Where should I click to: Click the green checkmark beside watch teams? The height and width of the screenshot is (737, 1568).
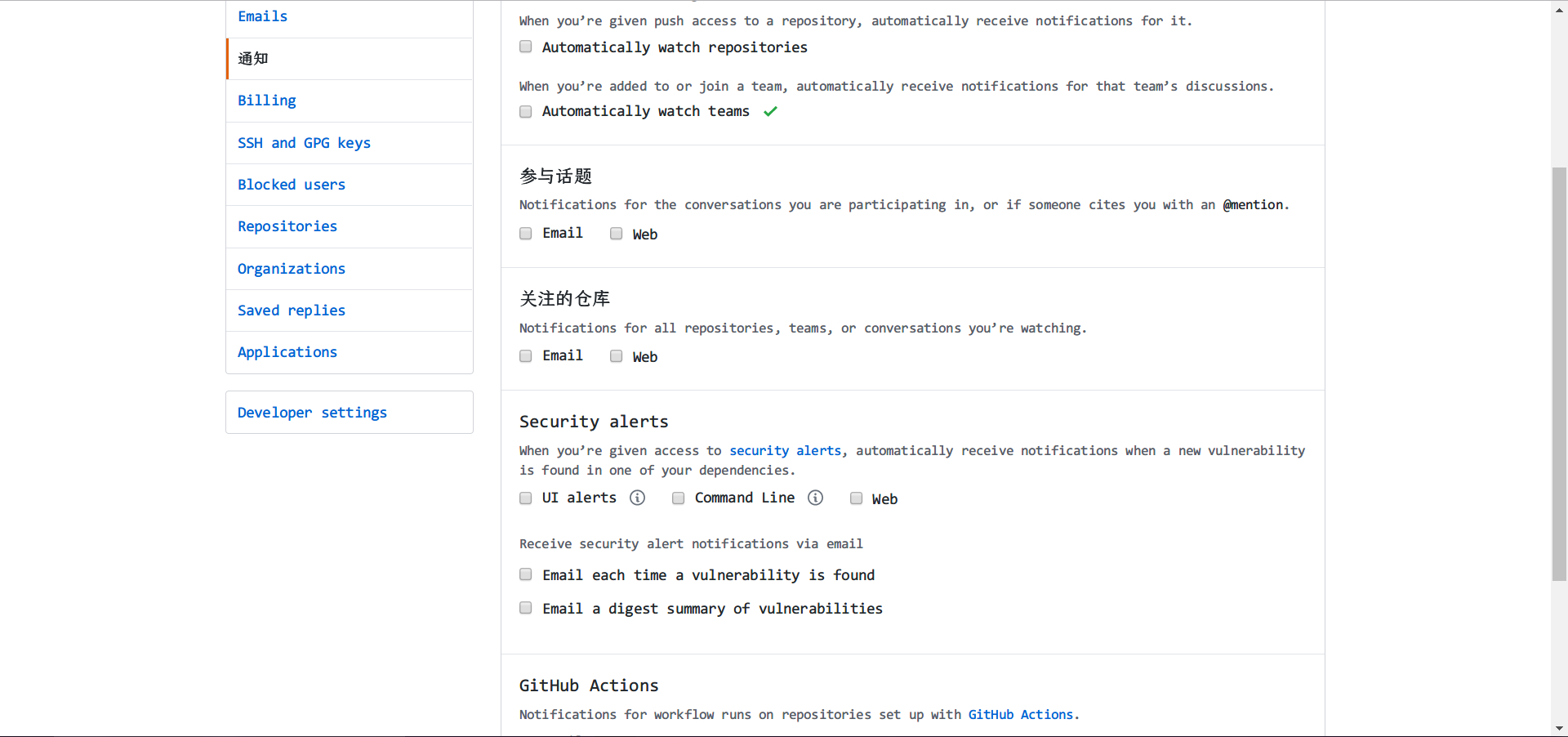click(770, 111)
